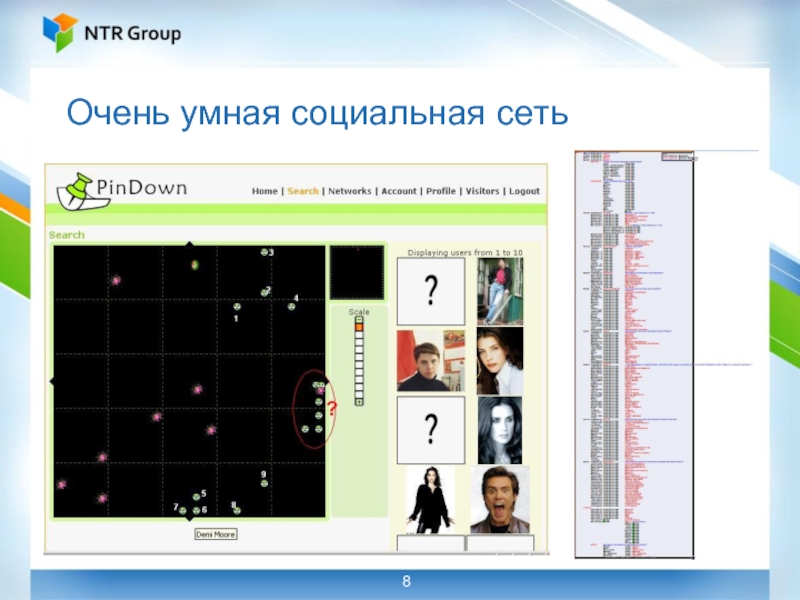
Task: Pan the map up with top arrow
Action: coord(189,244)
